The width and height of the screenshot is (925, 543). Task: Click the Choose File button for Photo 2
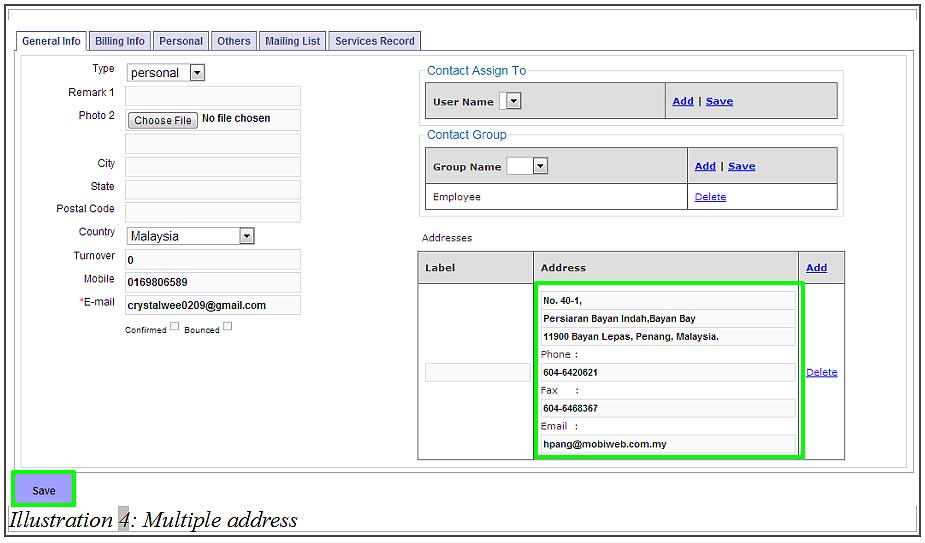tap(162, 120)
